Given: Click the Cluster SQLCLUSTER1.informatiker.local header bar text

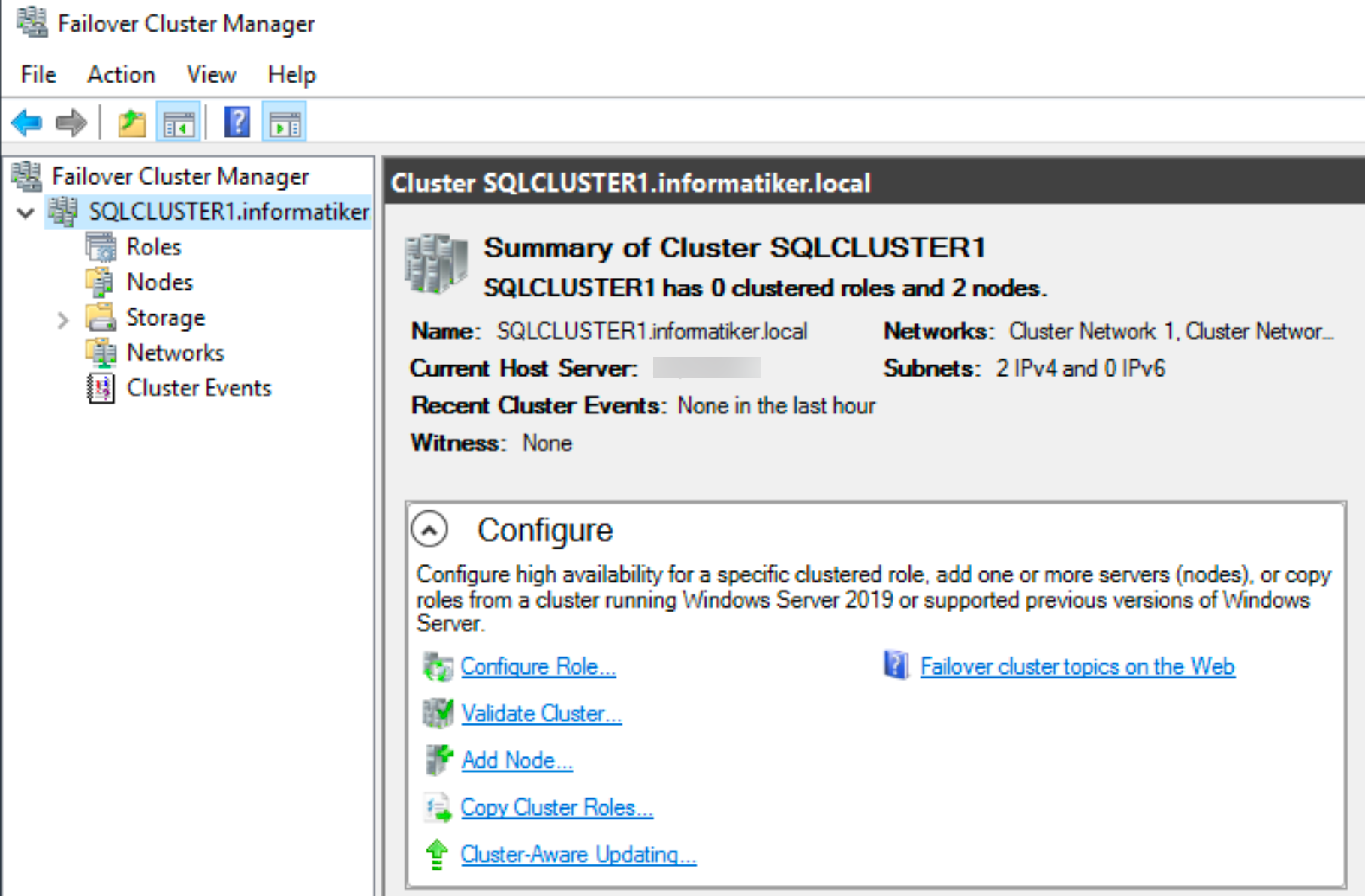Looking at the screenshot, I should [631, 183].
